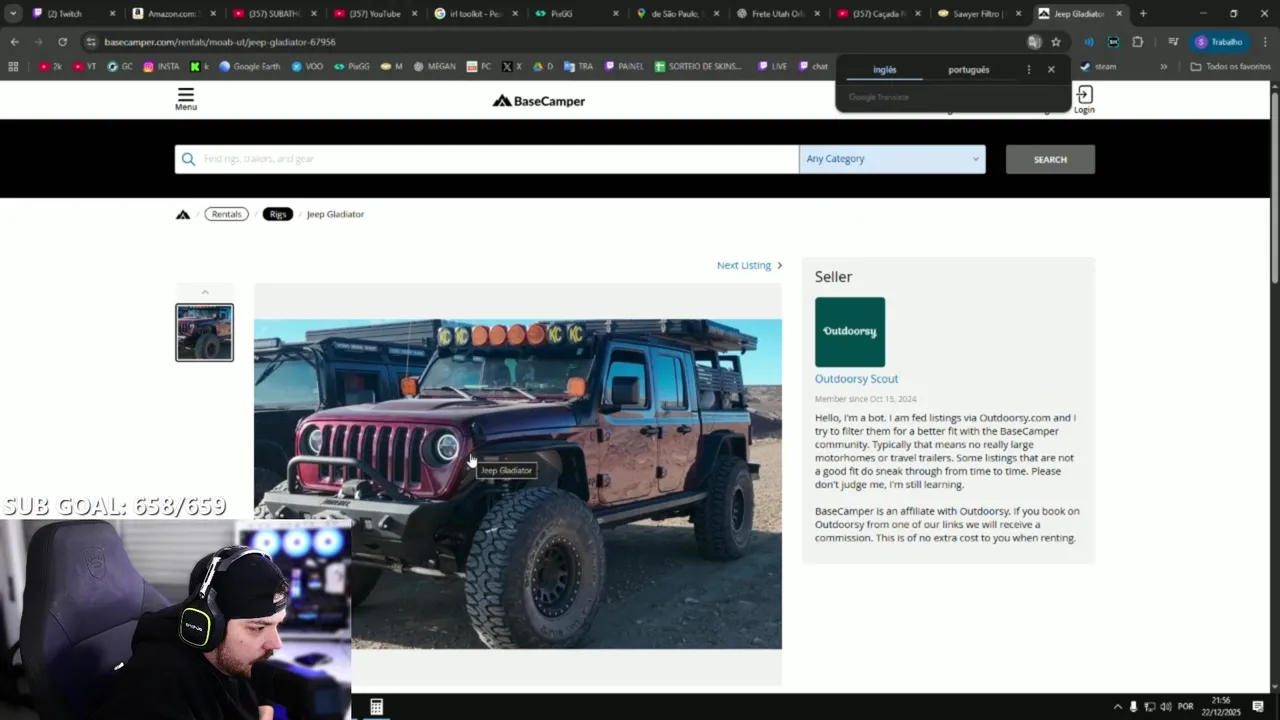
Task: Open Todos os favoritos folder
Action: tap(1231, 67)
